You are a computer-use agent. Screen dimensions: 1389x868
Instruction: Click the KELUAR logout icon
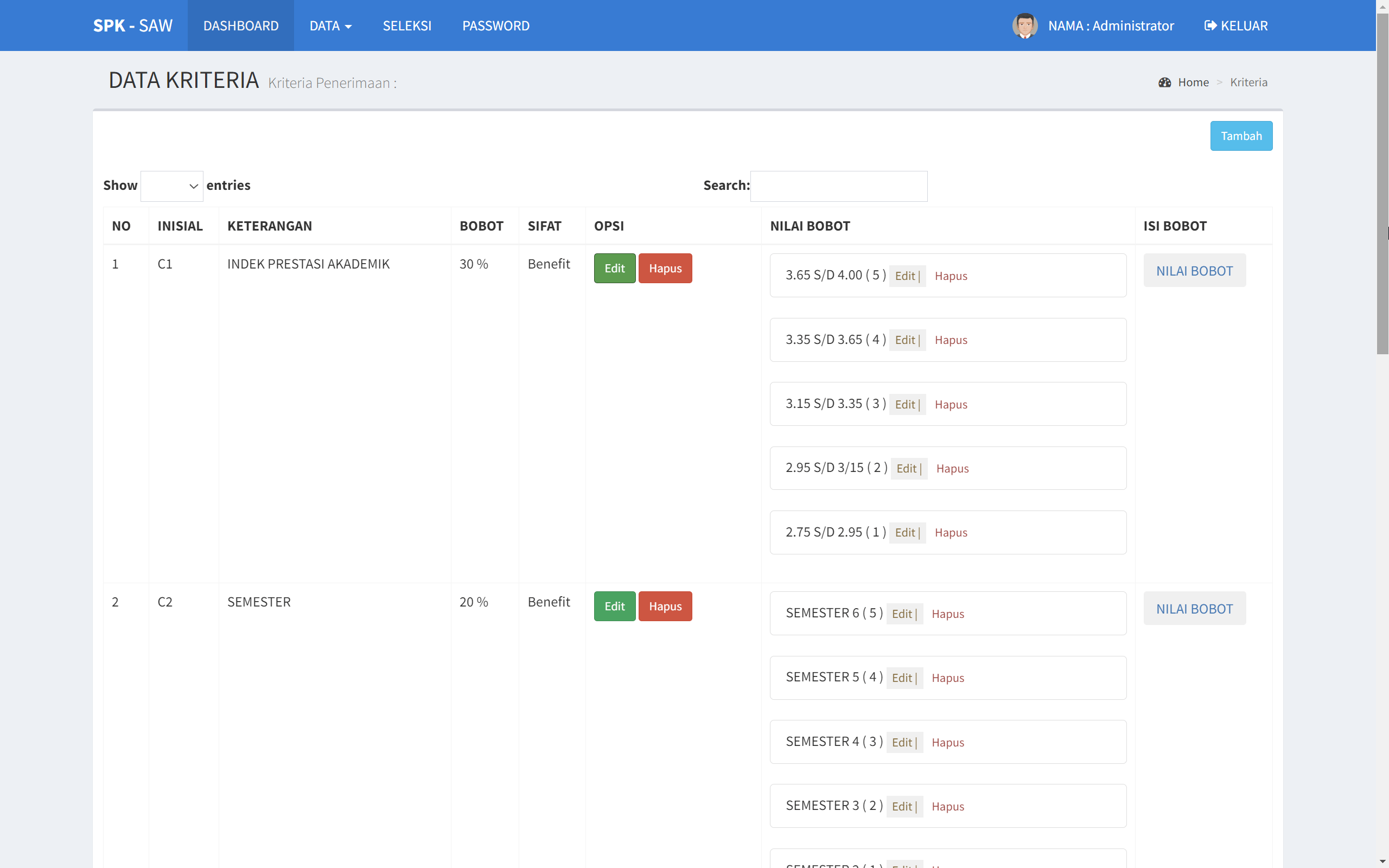(1210, 25)
